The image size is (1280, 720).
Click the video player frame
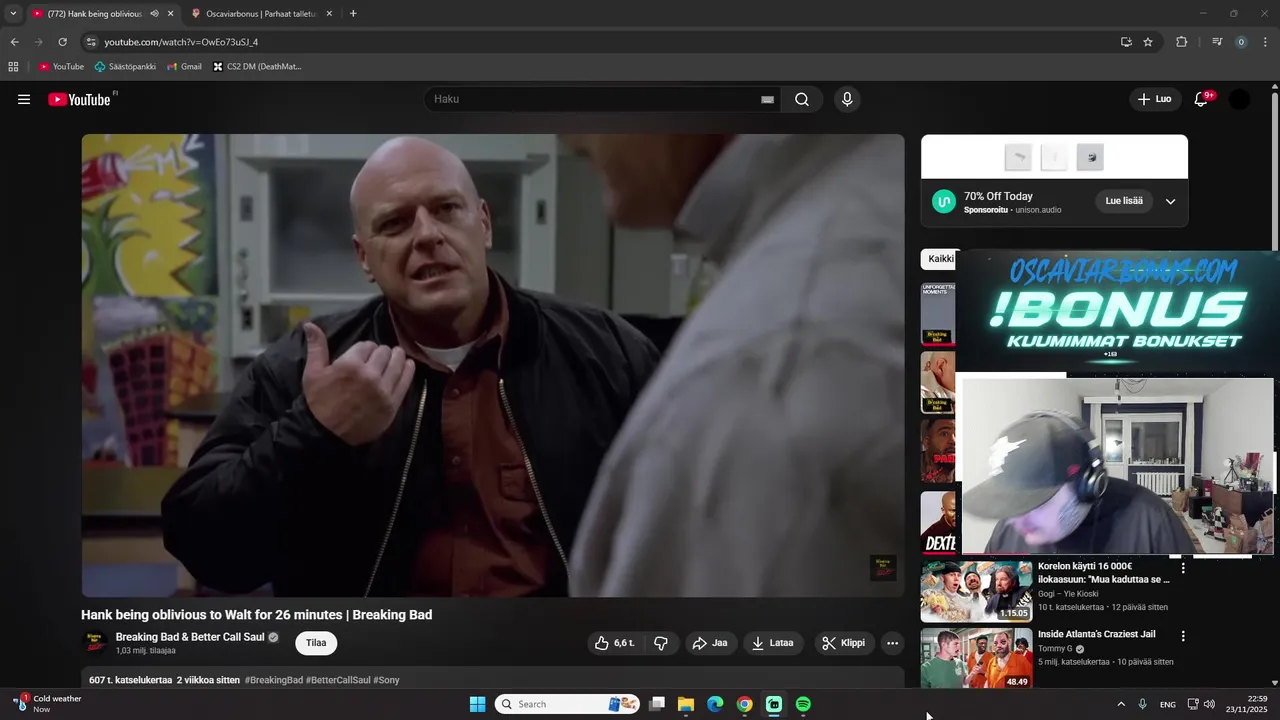point(493,365)
